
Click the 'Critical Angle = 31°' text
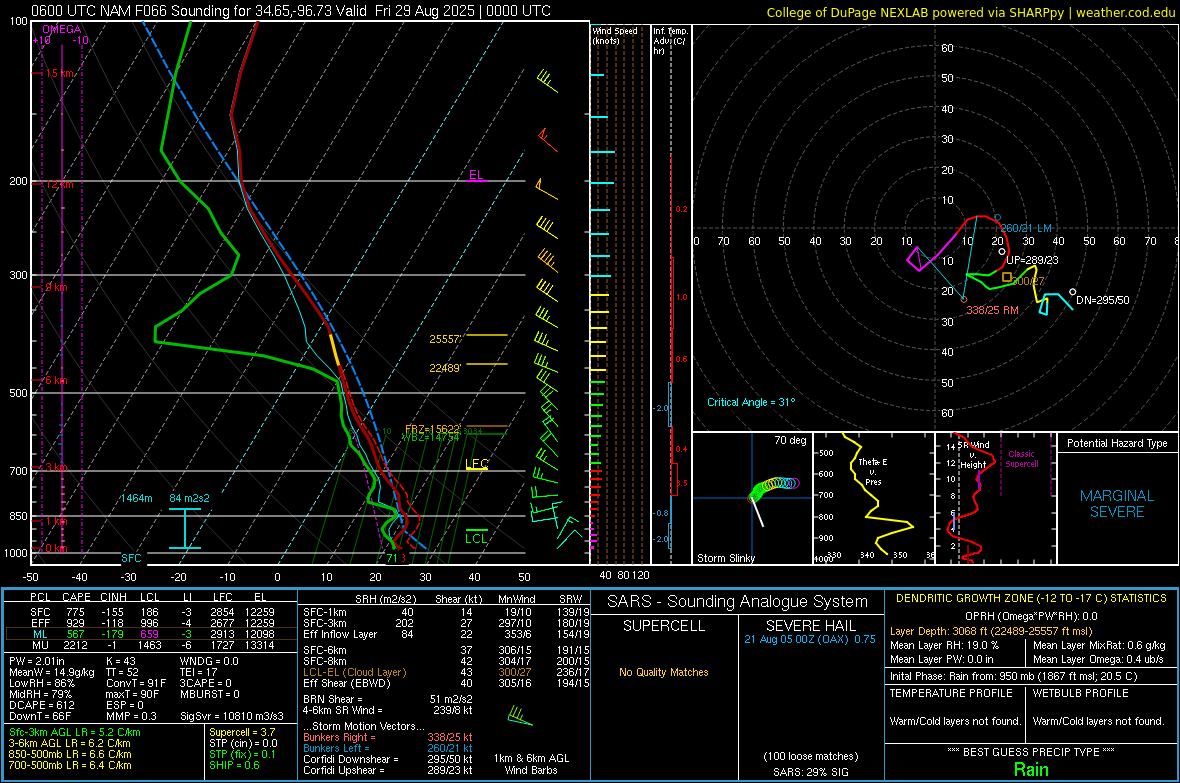751,402
